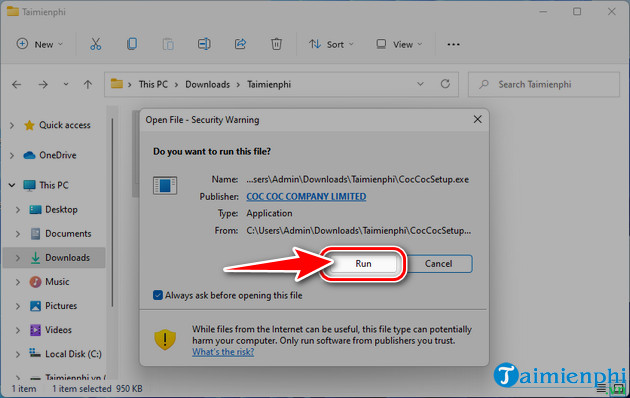This screenshot has width=630, height=398.
Task: Click the Music folder icon
Action: (35, 282)
